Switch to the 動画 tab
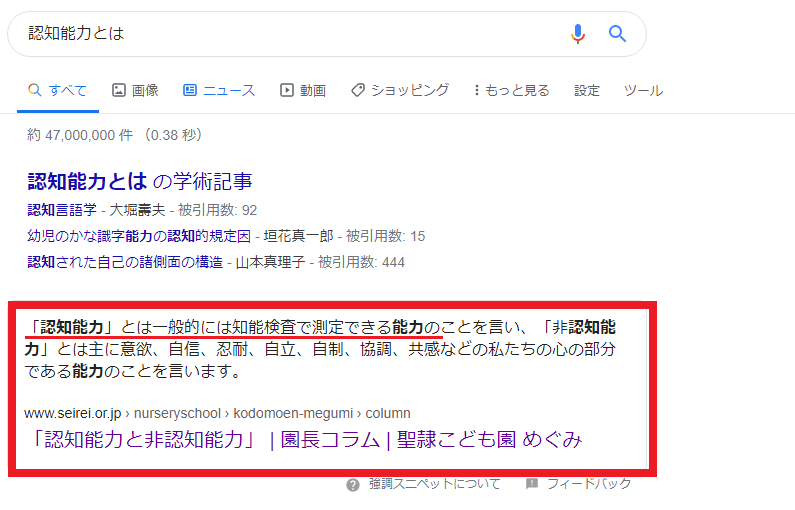 [303, 91]
